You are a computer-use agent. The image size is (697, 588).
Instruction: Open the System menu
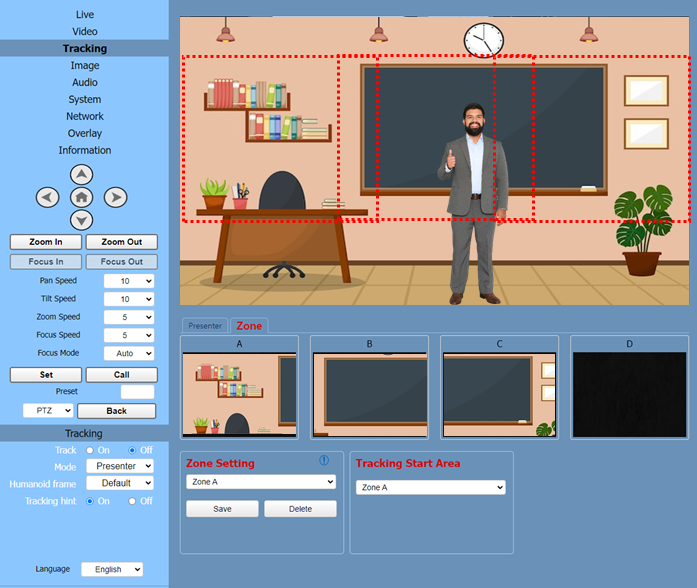coord(84,99)
